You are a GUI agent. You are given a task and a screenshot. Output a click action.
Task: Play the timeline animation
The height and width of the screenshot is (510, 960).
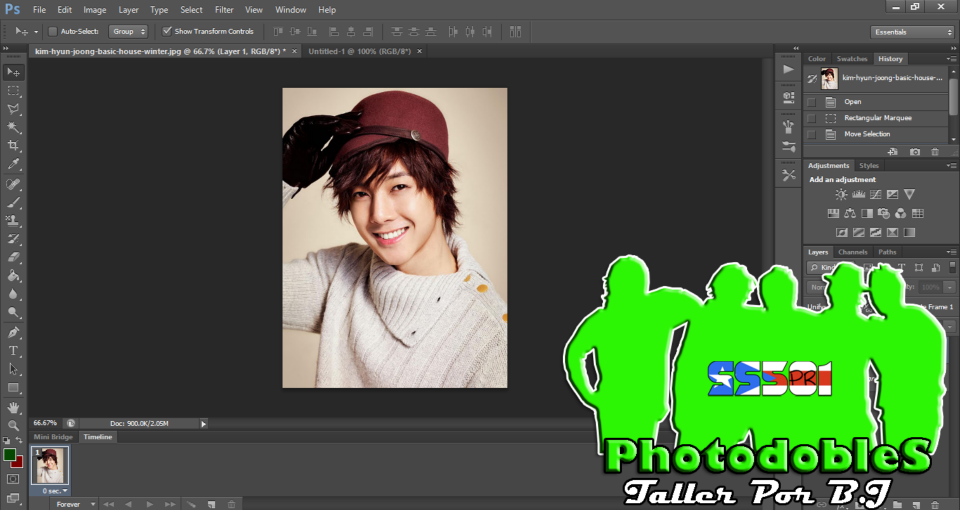click(x=149, y=504)
